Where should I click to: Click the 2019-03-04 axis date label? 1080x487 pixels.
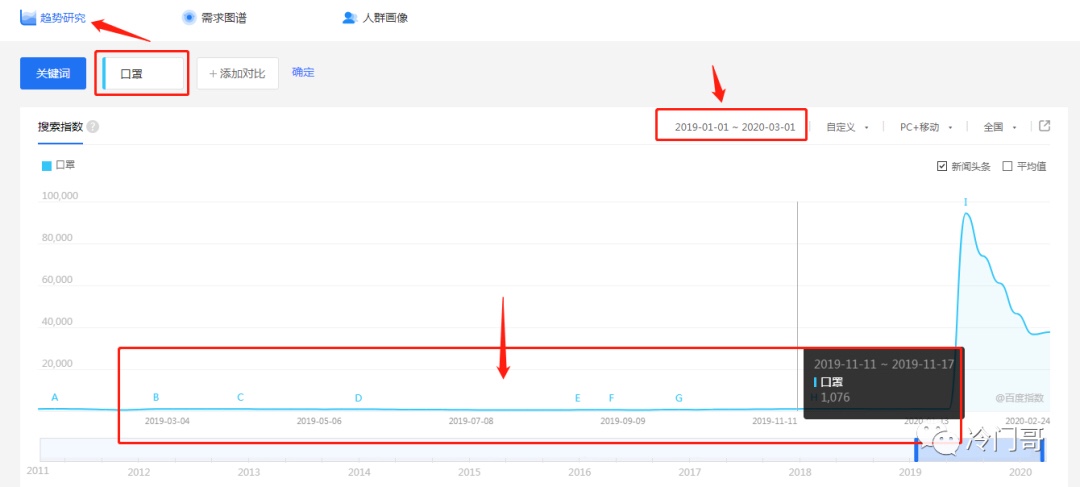pos(167,421)
